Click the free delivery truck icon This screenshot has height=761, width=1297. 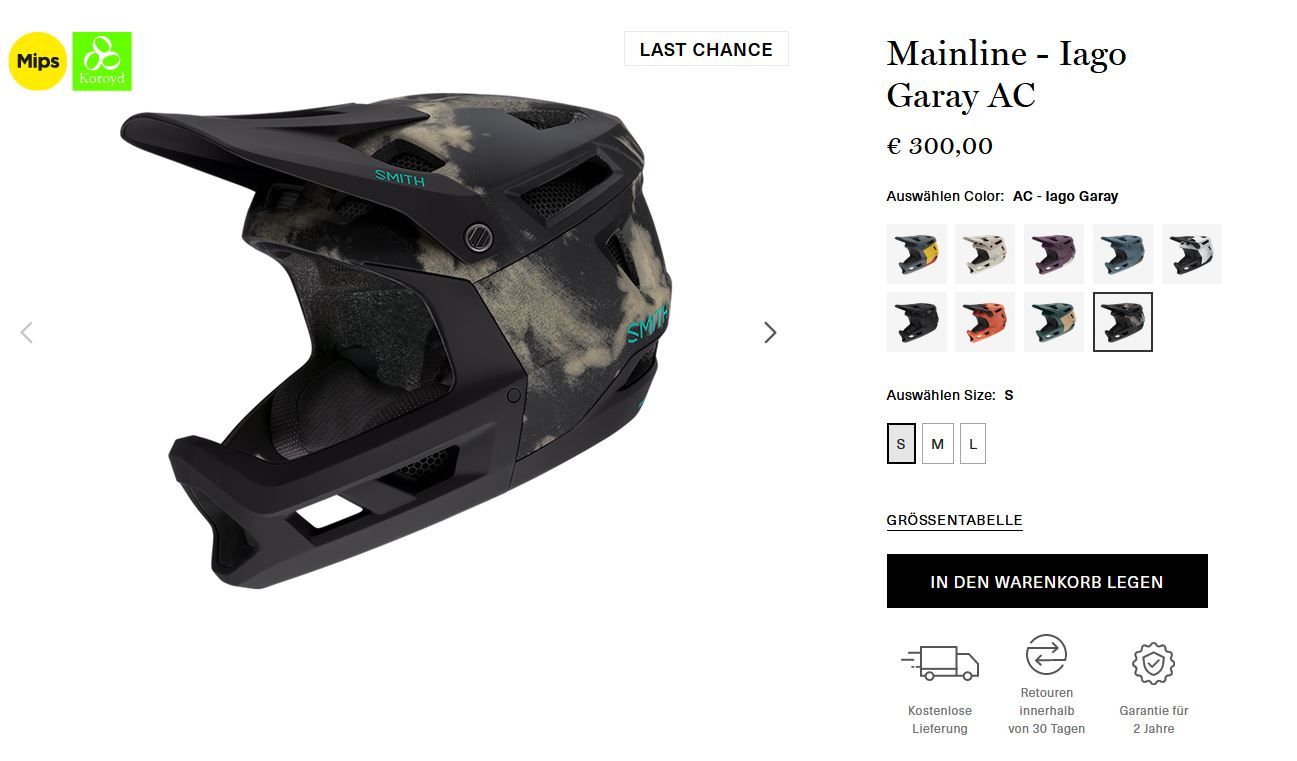(x=940, y=663)
